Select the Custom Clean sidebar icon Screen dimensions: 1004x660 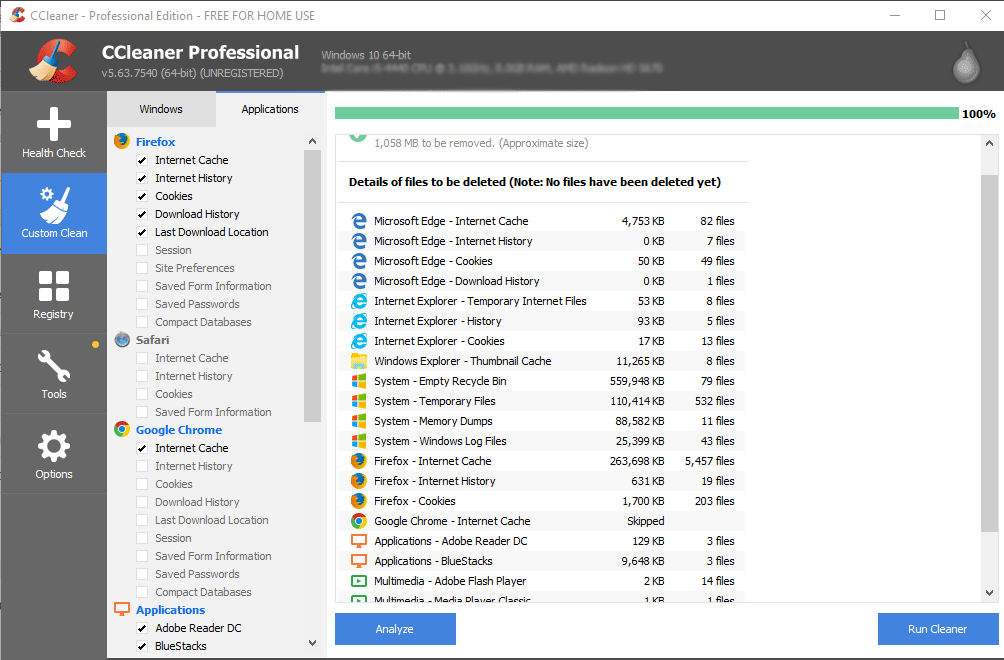pyautogui.click(x=53, y=213)
